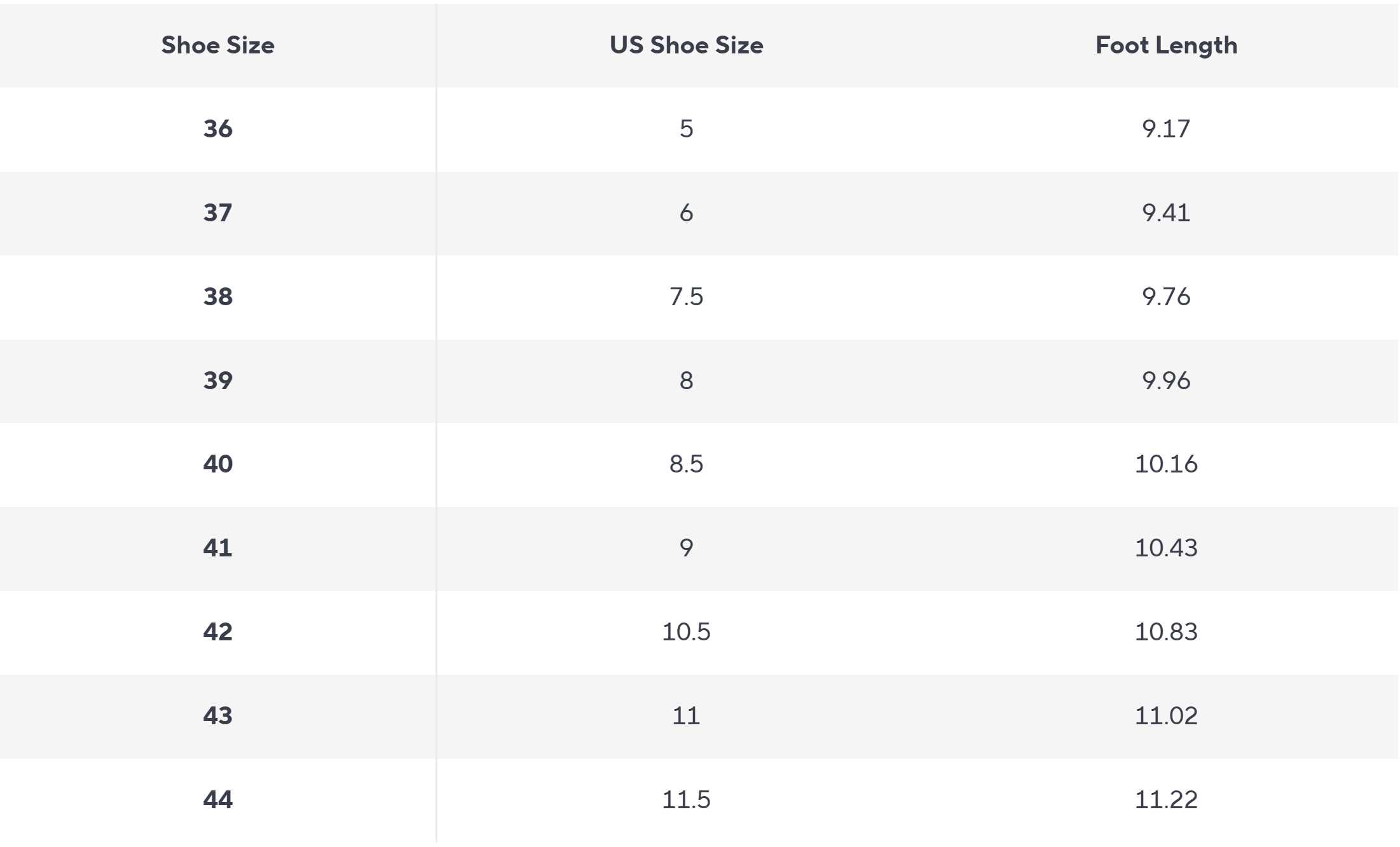This screenshot has height=847, width=1400.
Task: Select shoe size 41 cell
Action: click(218, 547)
